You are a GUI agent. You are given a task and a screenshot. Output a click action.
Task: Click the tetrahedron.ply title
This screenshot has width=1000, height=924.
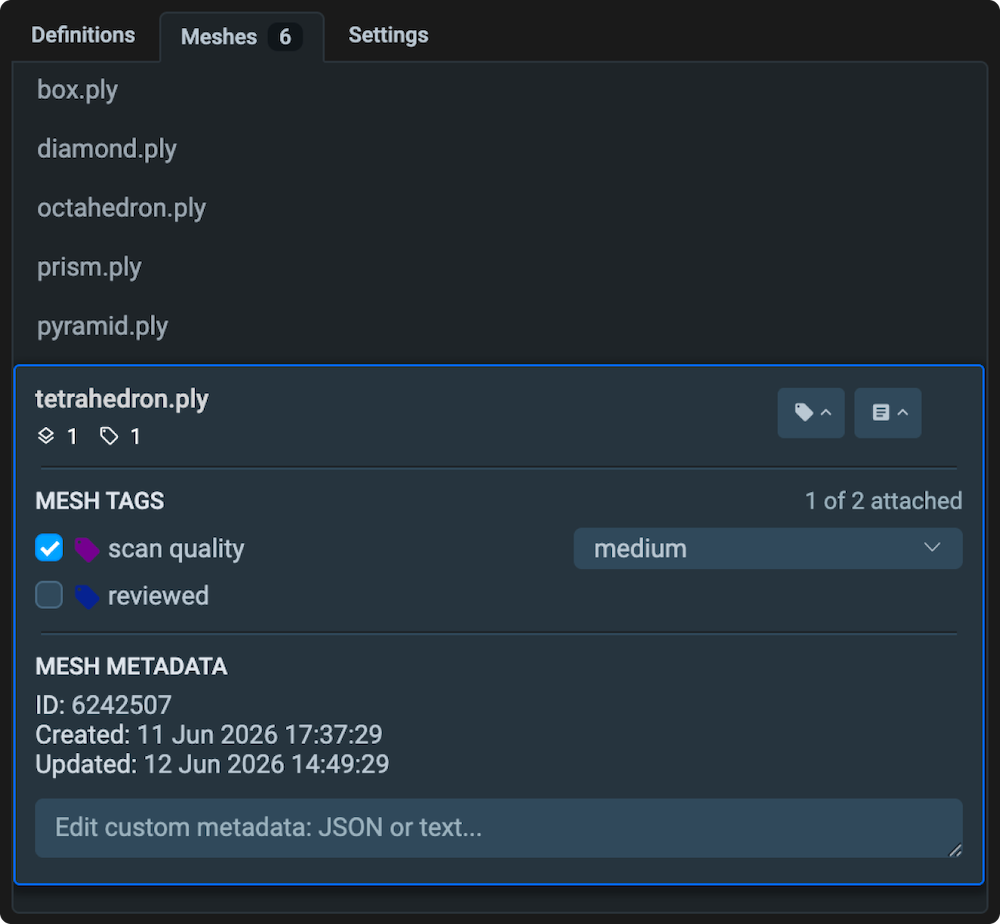point(122,399)
